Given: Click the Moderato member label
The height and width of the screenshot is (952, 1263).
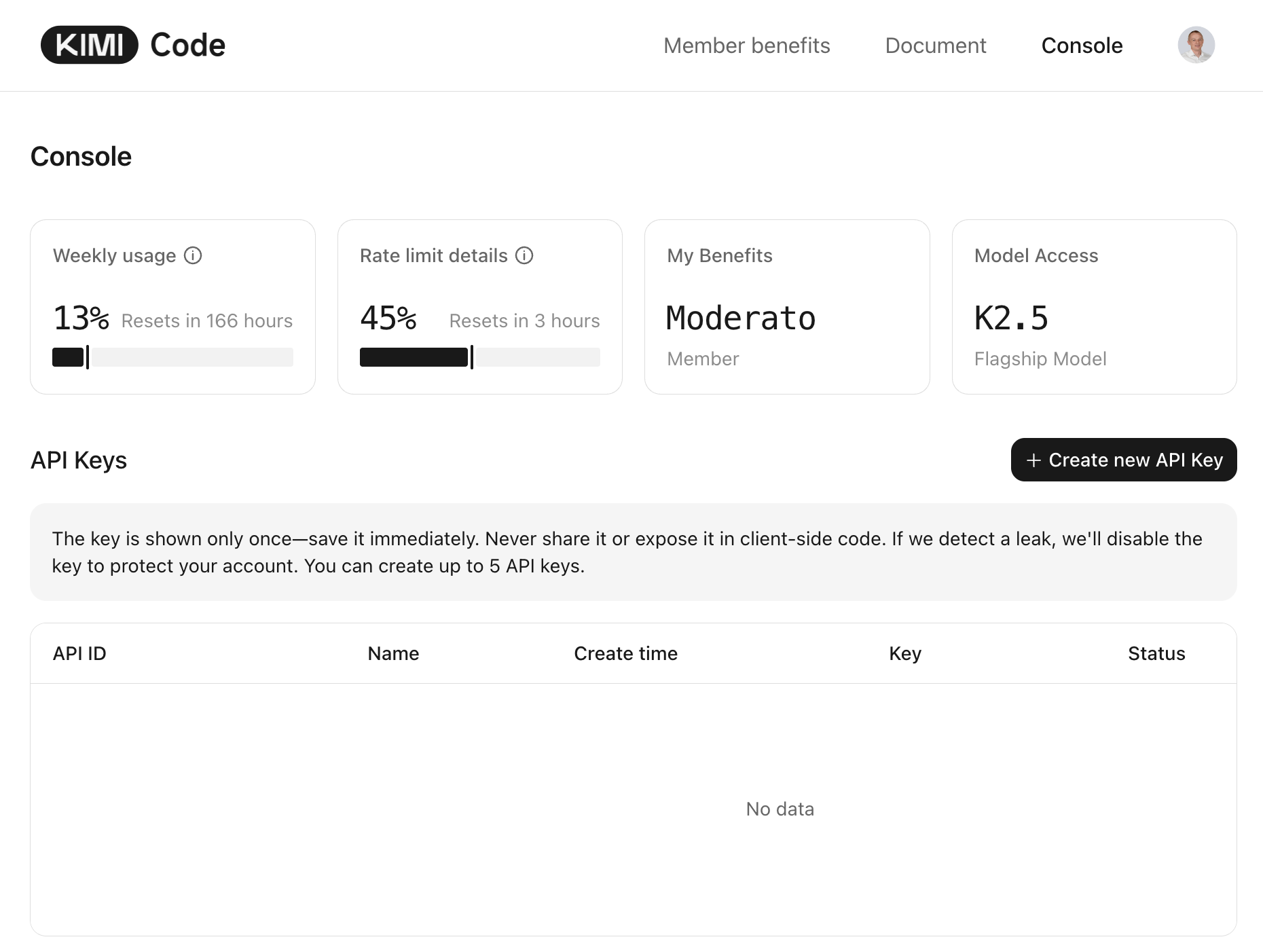Looking at the screenshot, I should pyautogui.click(x=740, y=317).
